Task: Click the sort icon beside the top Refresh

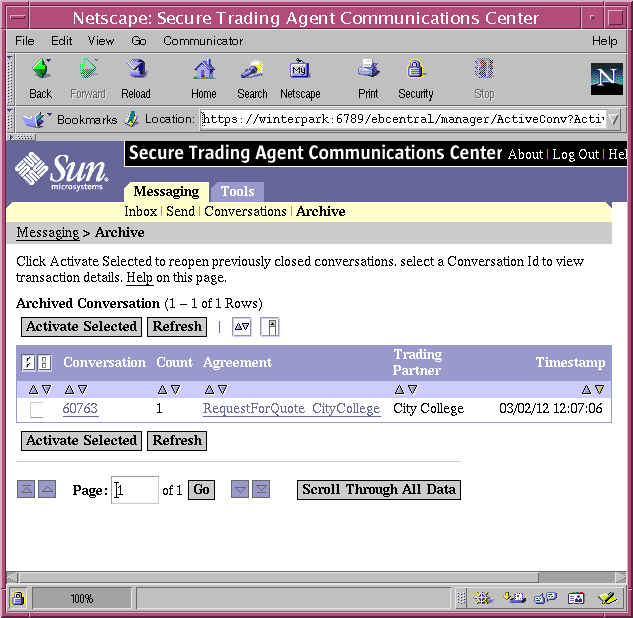Action: point(241,327)
